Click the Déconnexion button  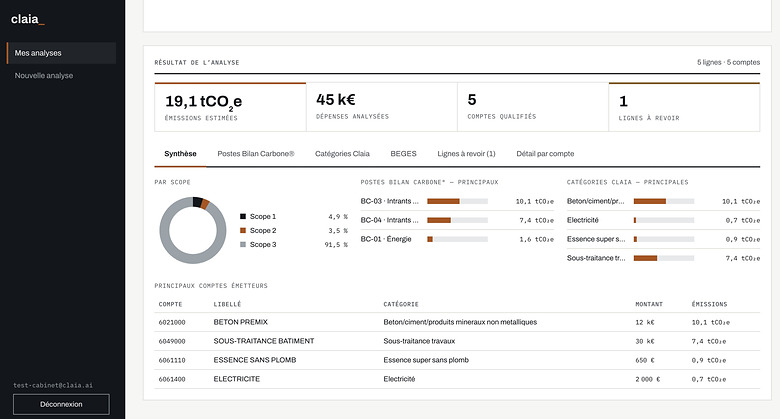(61, 404)
